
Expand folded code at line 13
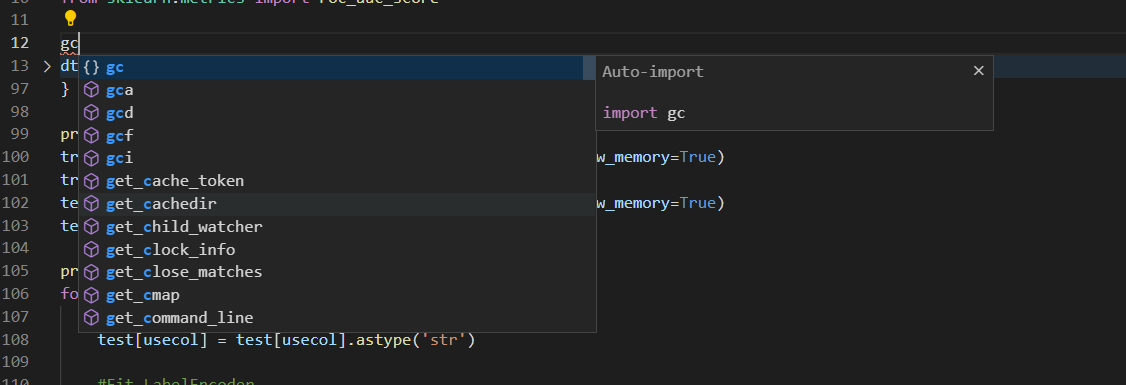coord(47,67)
